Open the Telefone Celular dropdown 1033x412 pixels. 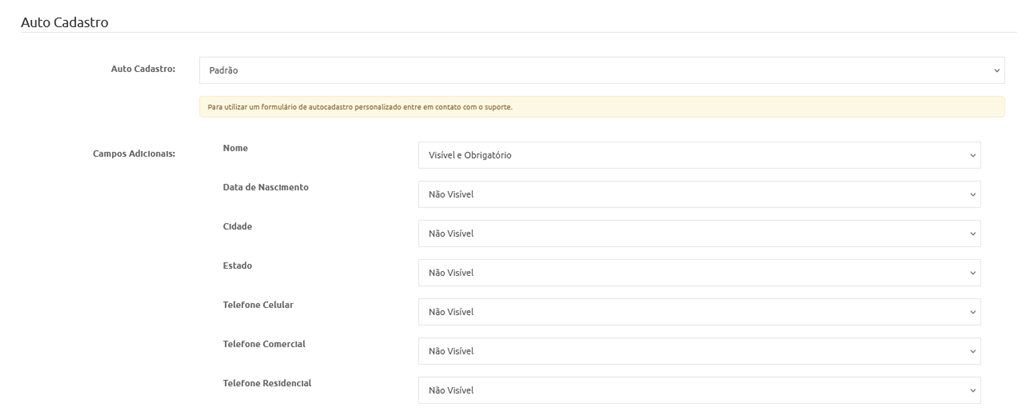click(698, 312)
